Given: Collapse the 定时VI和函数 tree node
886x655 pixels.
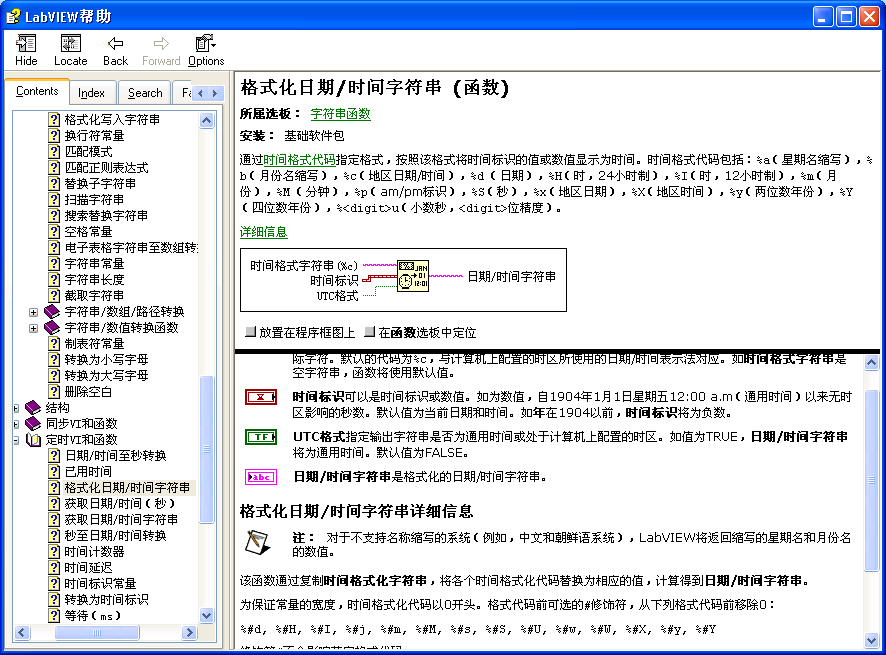Looking at the screenshot, I should click(x=17, y=440).
